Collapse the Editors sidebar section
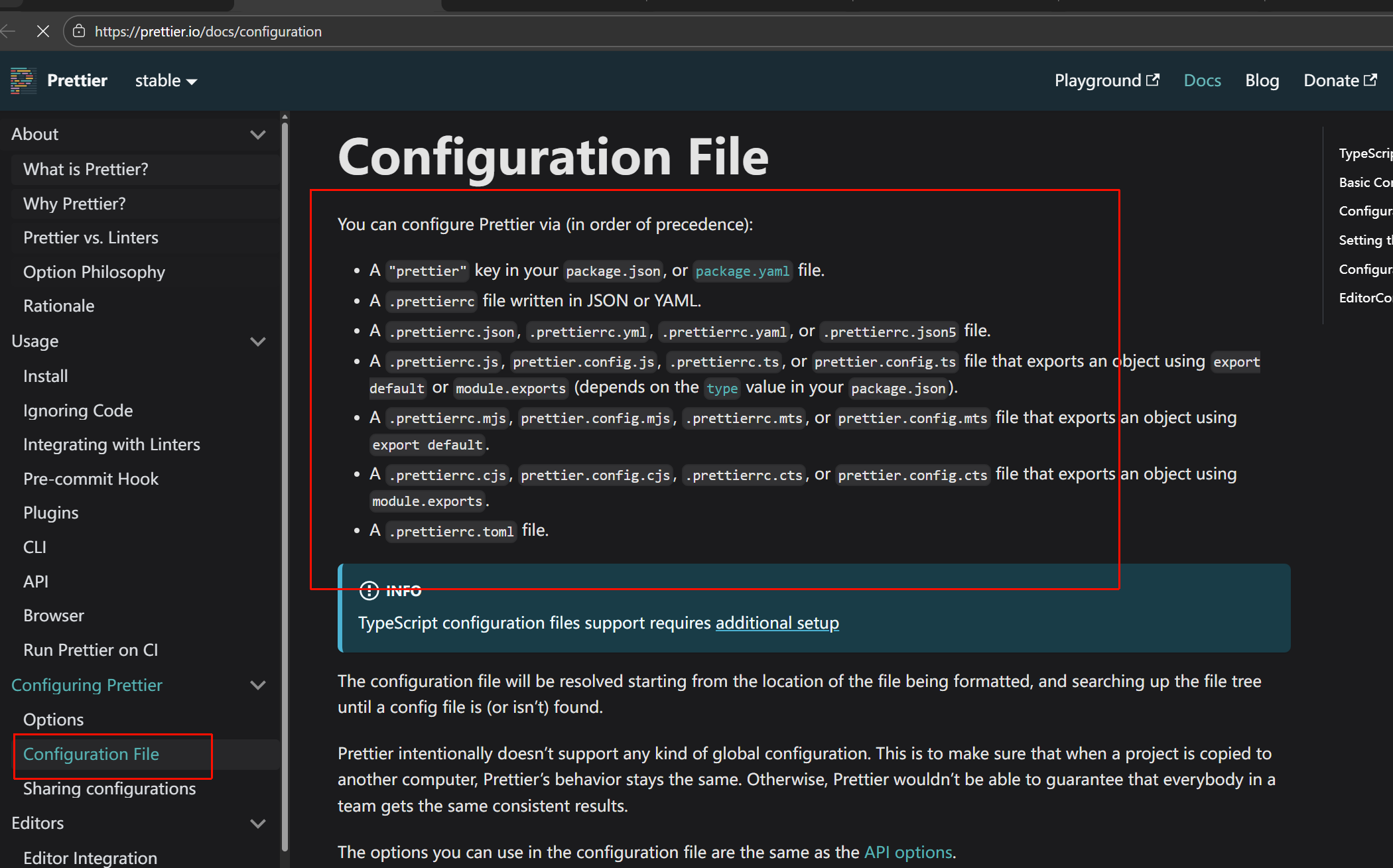This screenshot has height=868, width=1393. pyautogui.click(x=257, y=824)
